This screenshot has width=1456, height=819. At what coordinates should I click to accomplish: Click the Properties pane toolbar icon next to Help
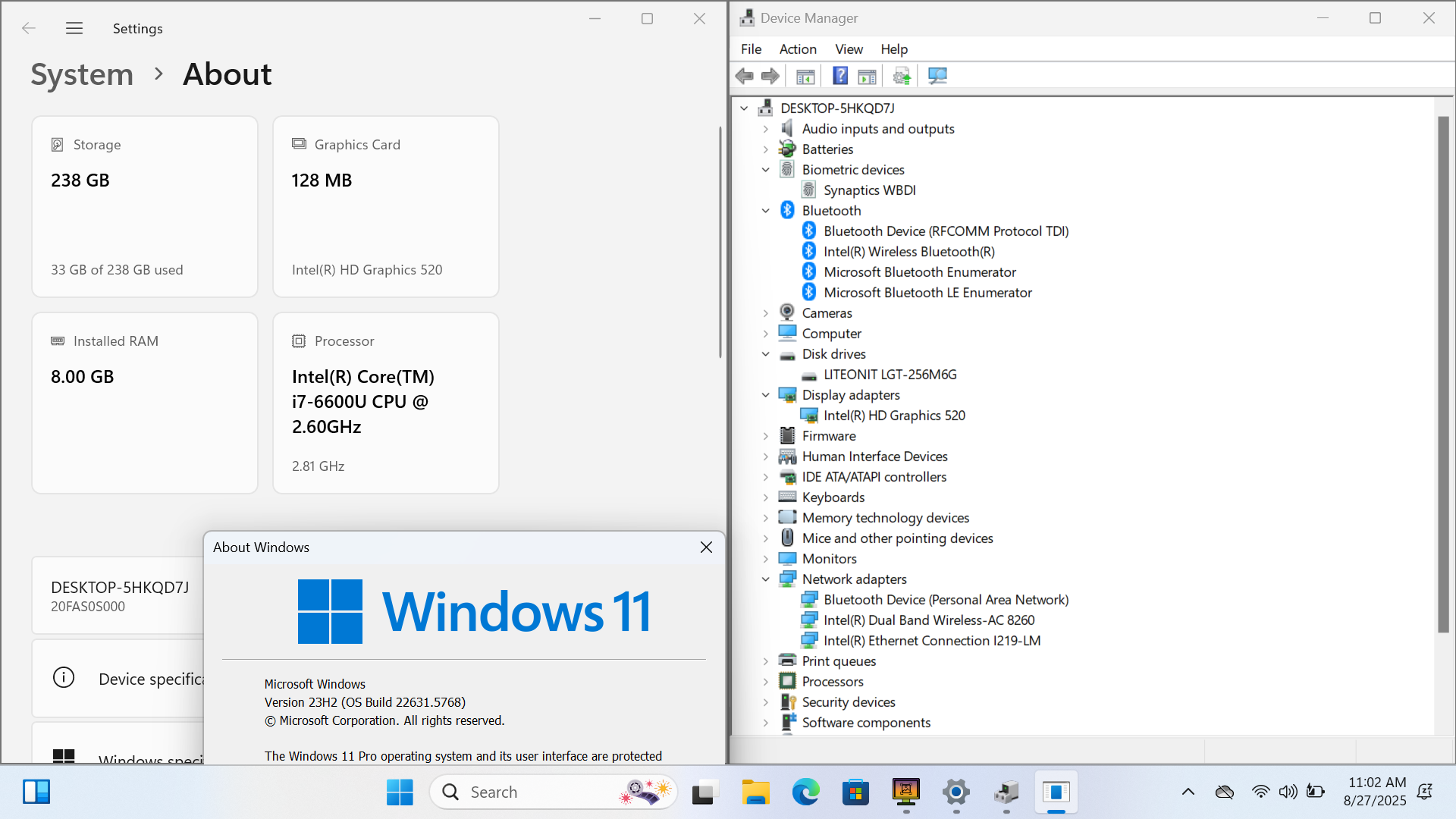(x=867, y=76)
